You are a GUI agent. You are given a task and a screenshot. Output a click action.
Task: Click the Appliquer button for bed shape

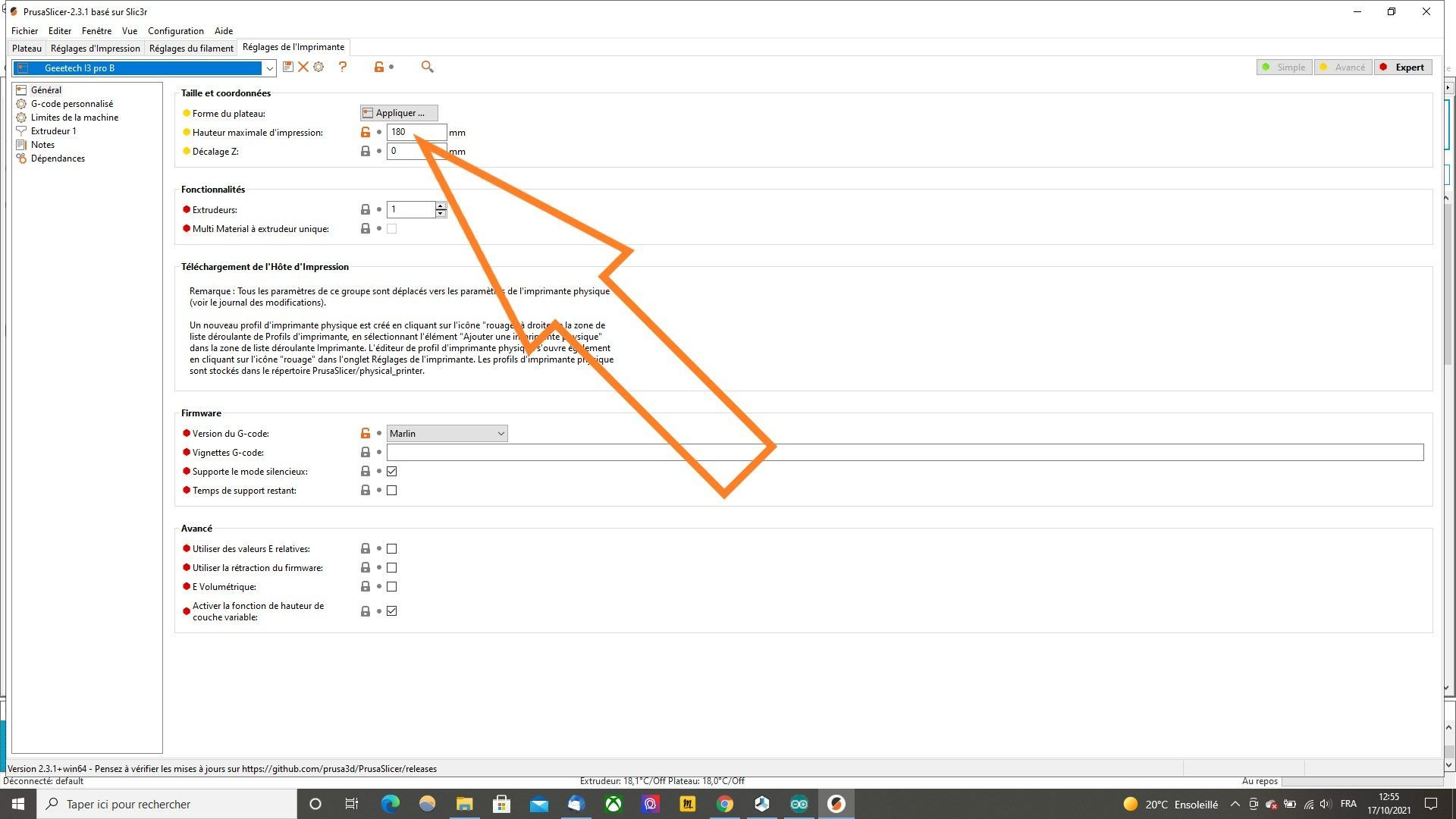coord(399,113)
